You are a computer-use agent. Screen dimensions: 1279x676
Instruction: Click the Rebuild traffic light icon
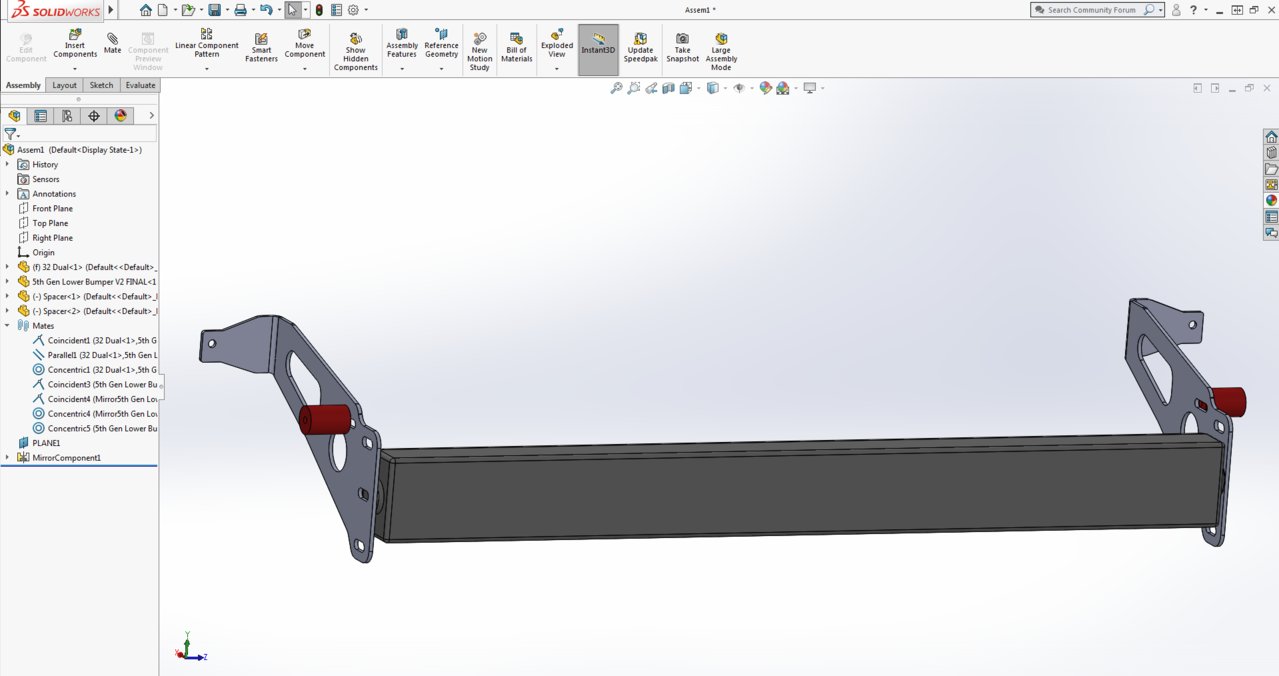(319, 10)
